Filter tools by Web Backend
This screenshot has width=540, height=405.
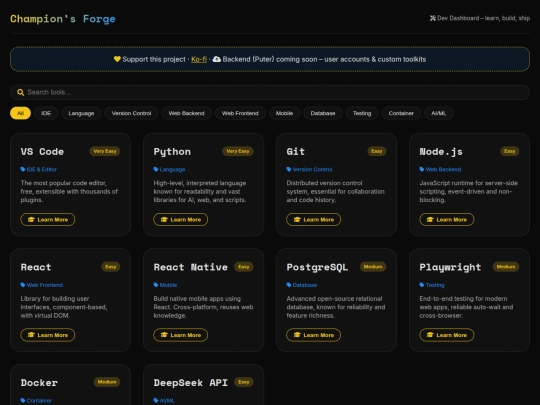click(x=186, y=113)
